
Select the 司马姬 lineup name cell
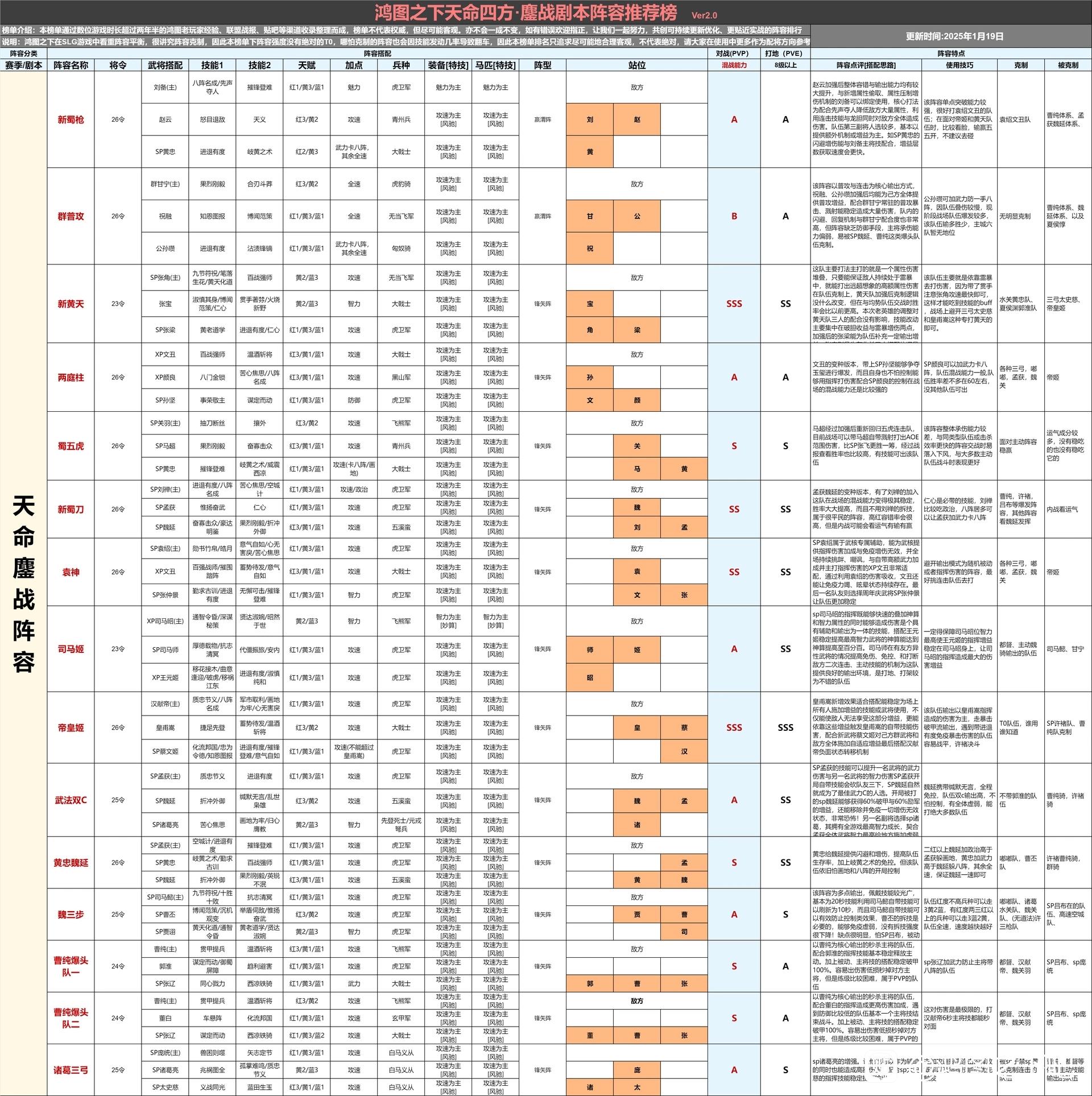pyautogui.click(x=71, y=649)
